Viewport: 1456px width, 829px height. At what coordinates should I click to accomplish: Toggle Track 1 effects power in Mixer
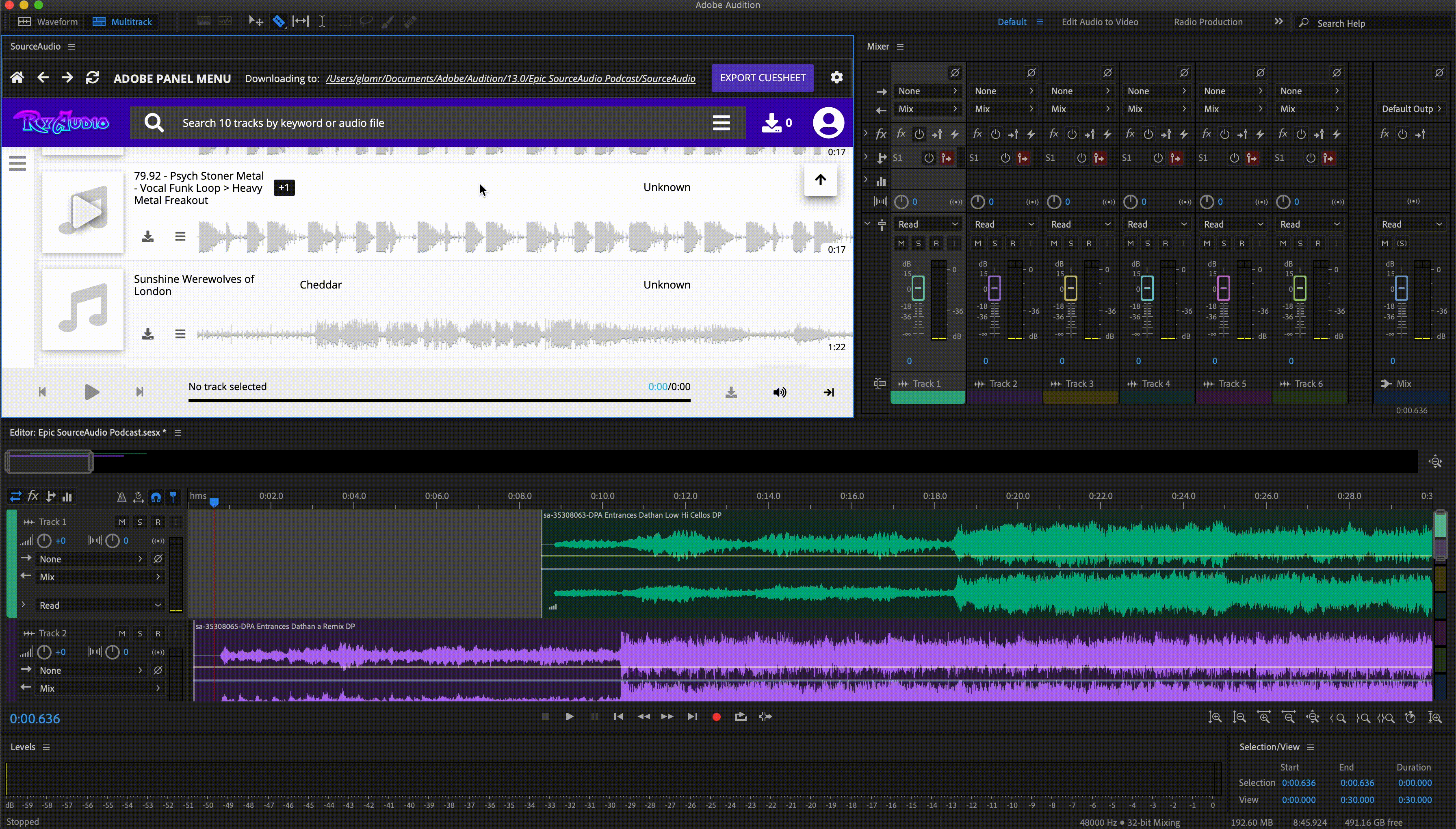coord(919,135)
